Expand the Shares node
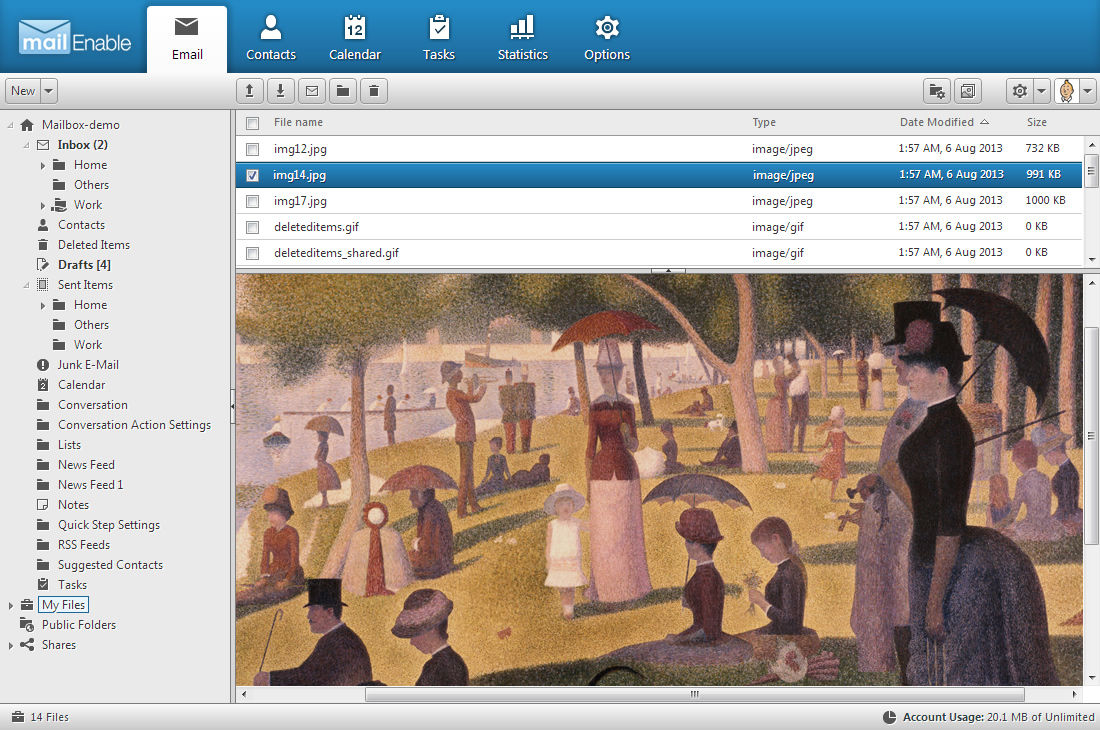 click(x=11, y=645)
